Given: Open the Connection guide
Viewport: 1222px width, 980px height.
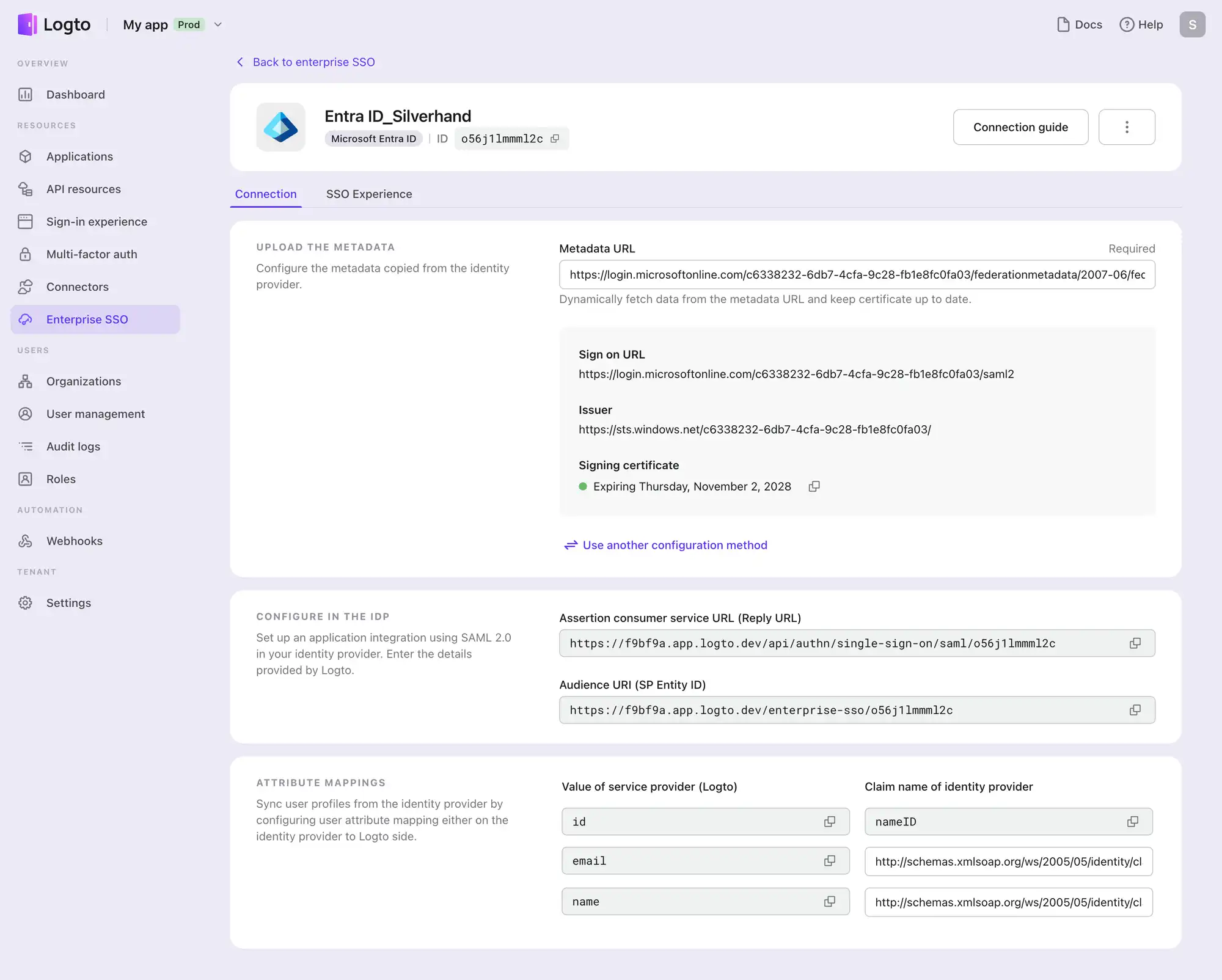Looking at the screenshot, I should pos(1020,127).
